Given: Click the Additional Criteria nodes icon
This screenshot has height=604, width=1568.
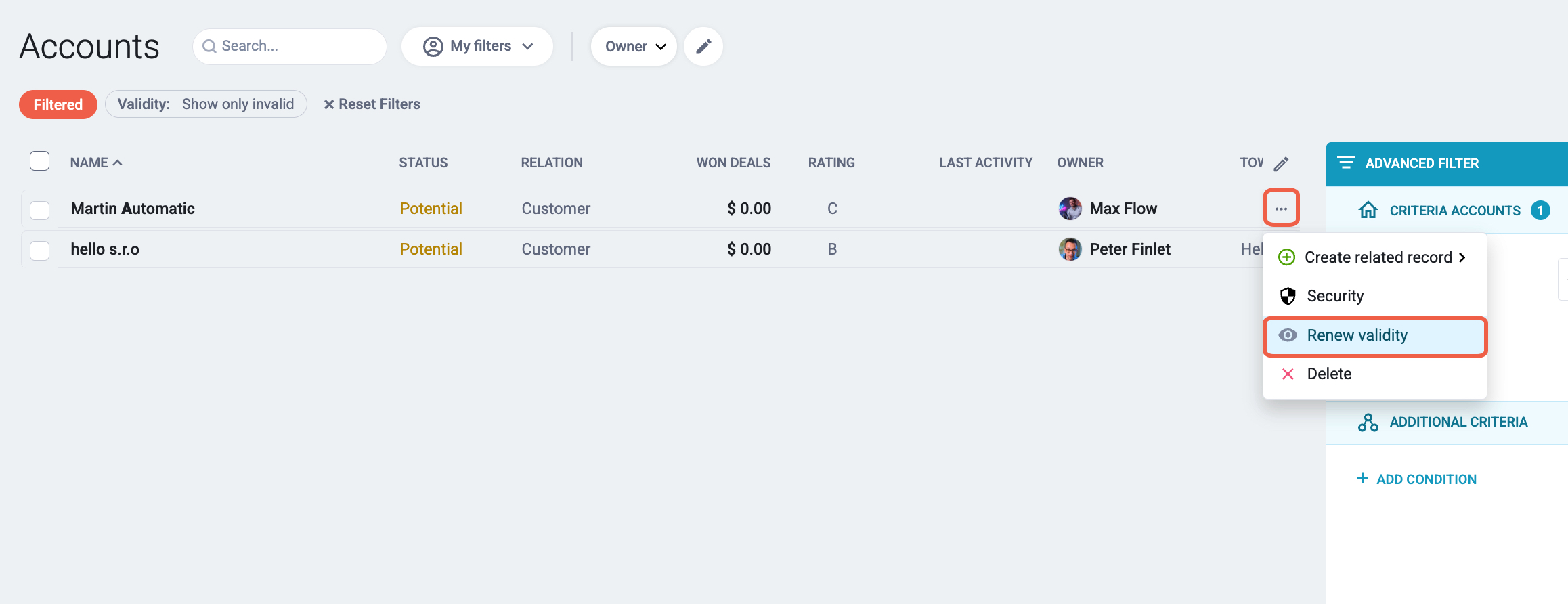Looking at the screenshot, I should (1368, 423).
